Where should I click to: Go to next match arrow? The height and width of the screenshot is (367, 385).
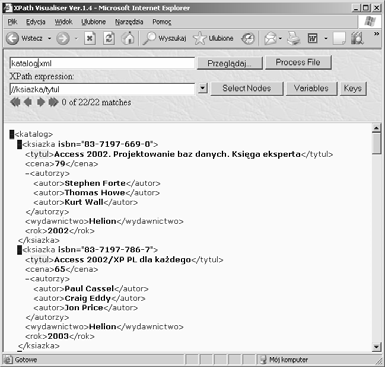pos(41,102)
